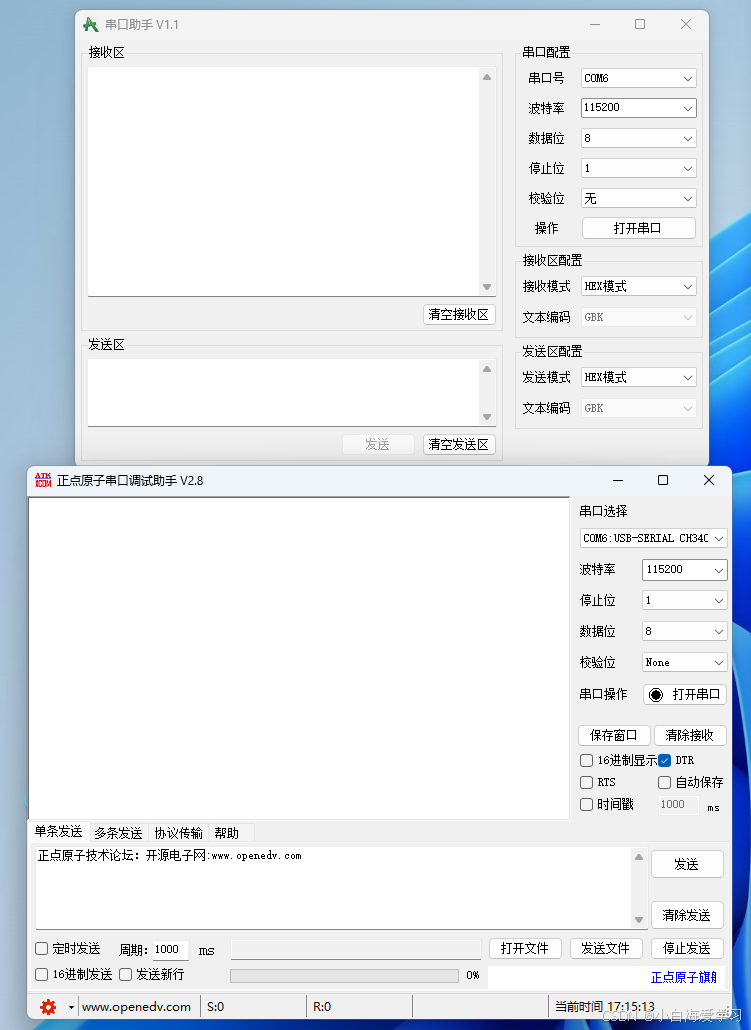Screen dimensions: 751x1030
Task: Toggle the 定时发送 checkbox
Action: click(x=41, y=949)
